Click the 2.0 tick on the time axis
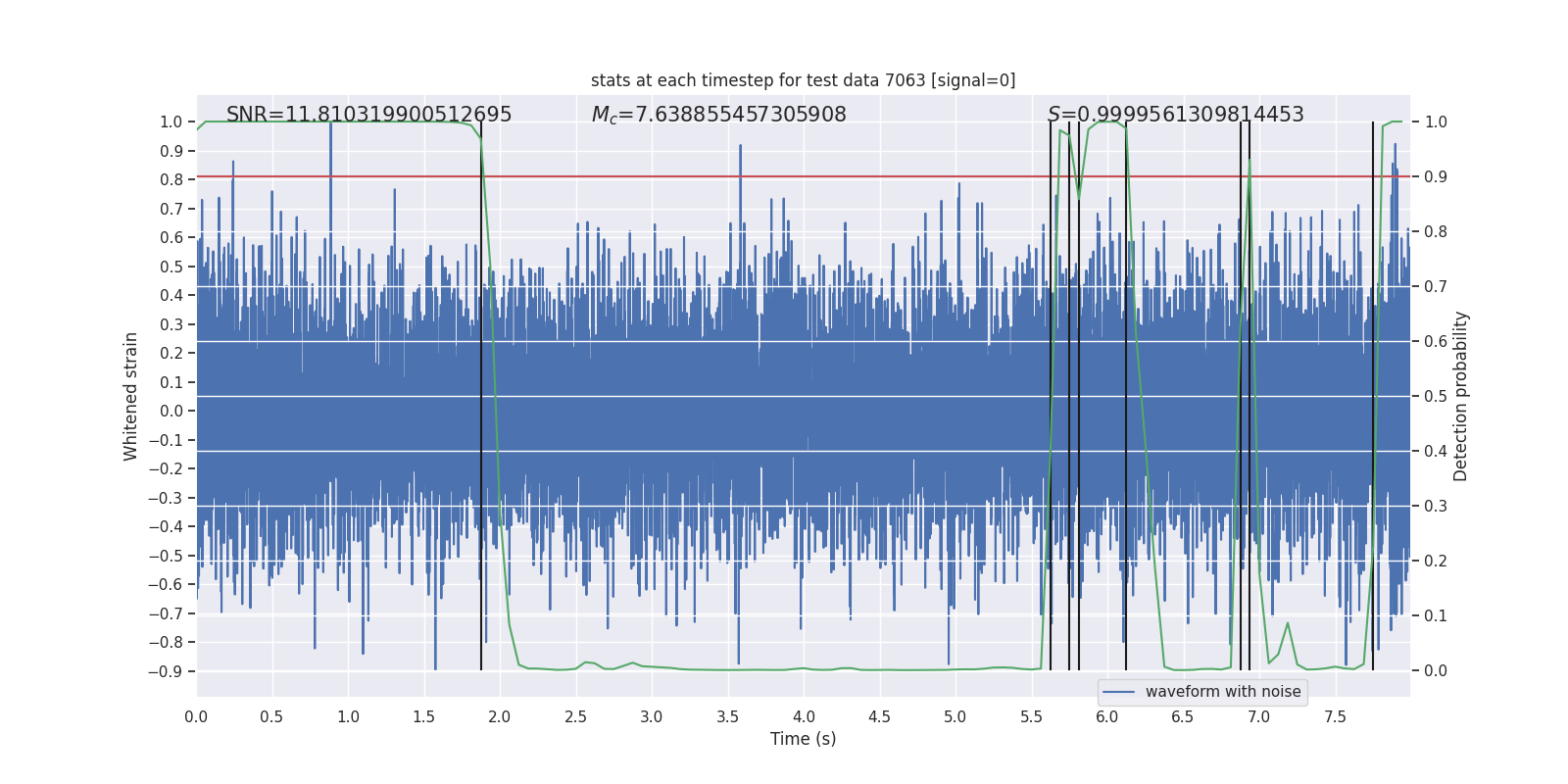The width and height of the screenshot is (1568, 784). tap(500, 716)
